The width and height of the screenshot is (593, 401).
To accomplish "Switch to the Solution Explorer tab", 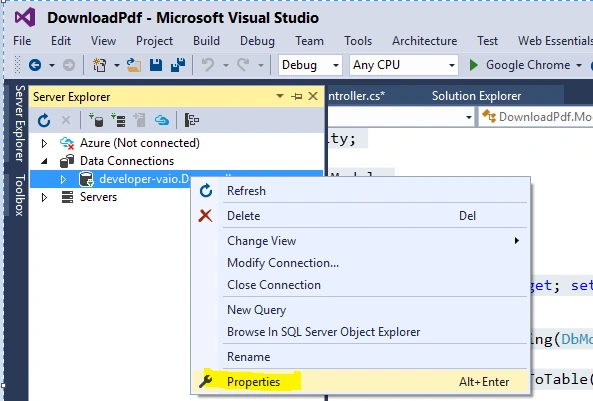I will [x=477, y=96].
